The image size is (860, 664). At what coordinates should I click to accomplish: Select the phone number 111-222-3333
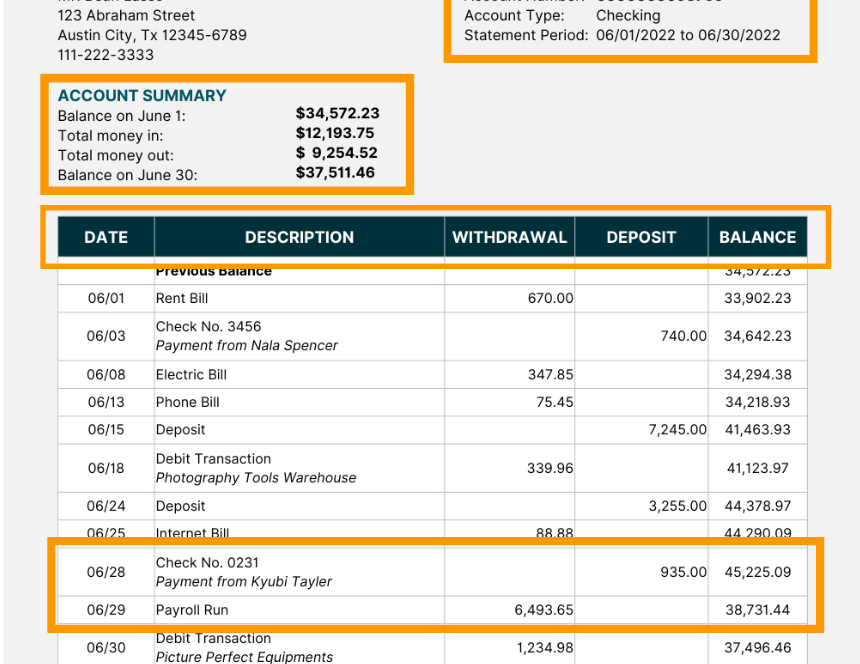coord(105,55)
